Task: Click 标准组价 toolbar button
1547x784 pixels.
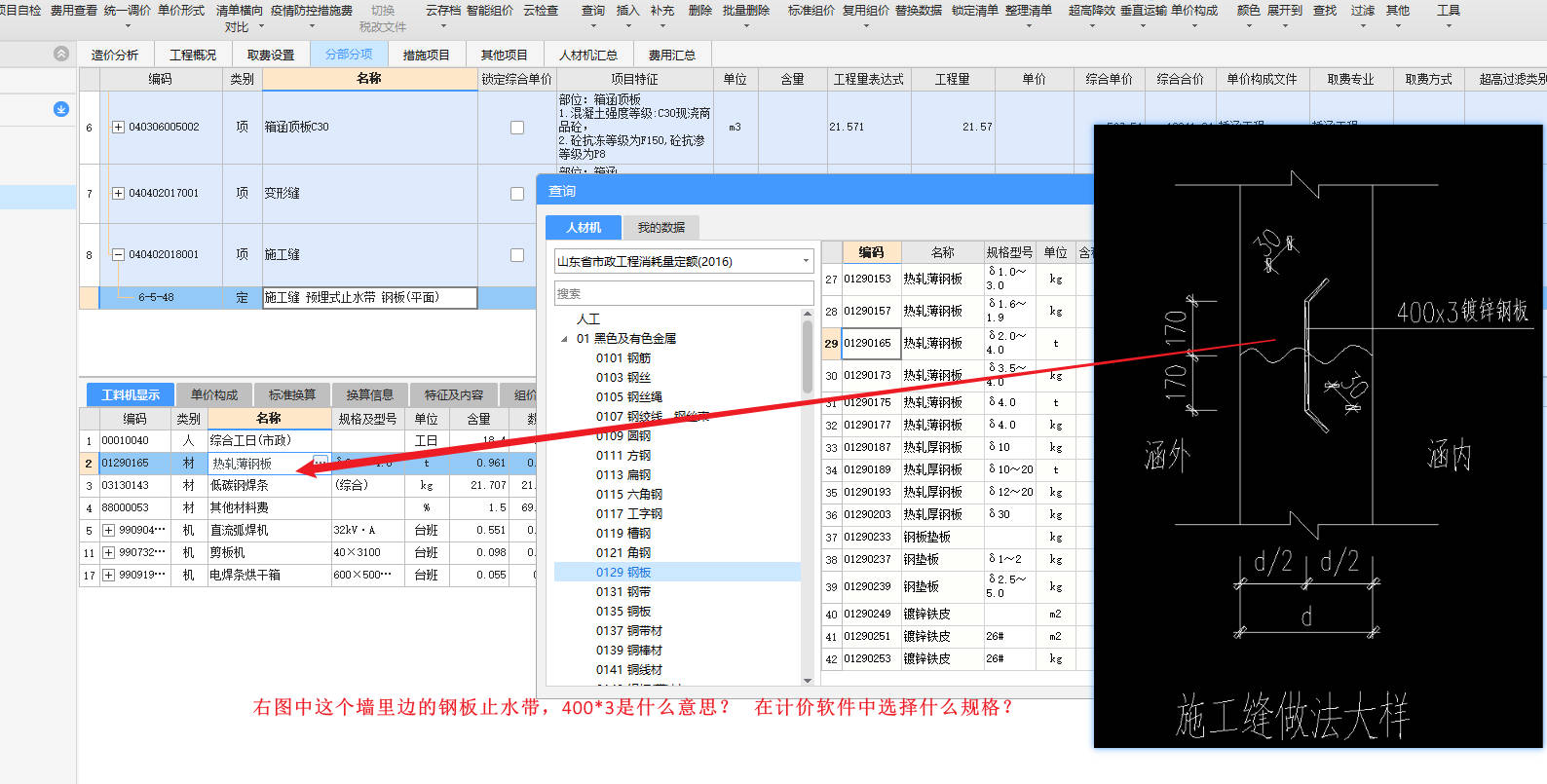Action: pos(811,11)
